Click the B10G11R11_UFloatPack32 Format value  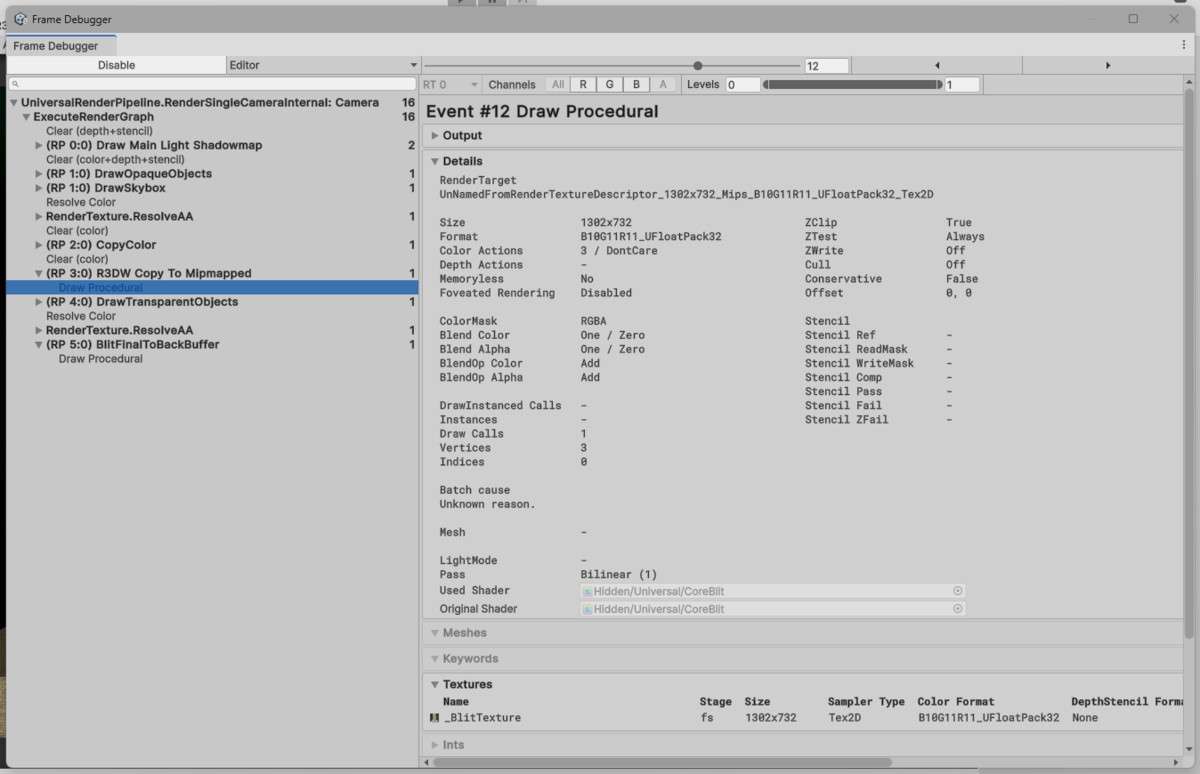pos(651,237)
